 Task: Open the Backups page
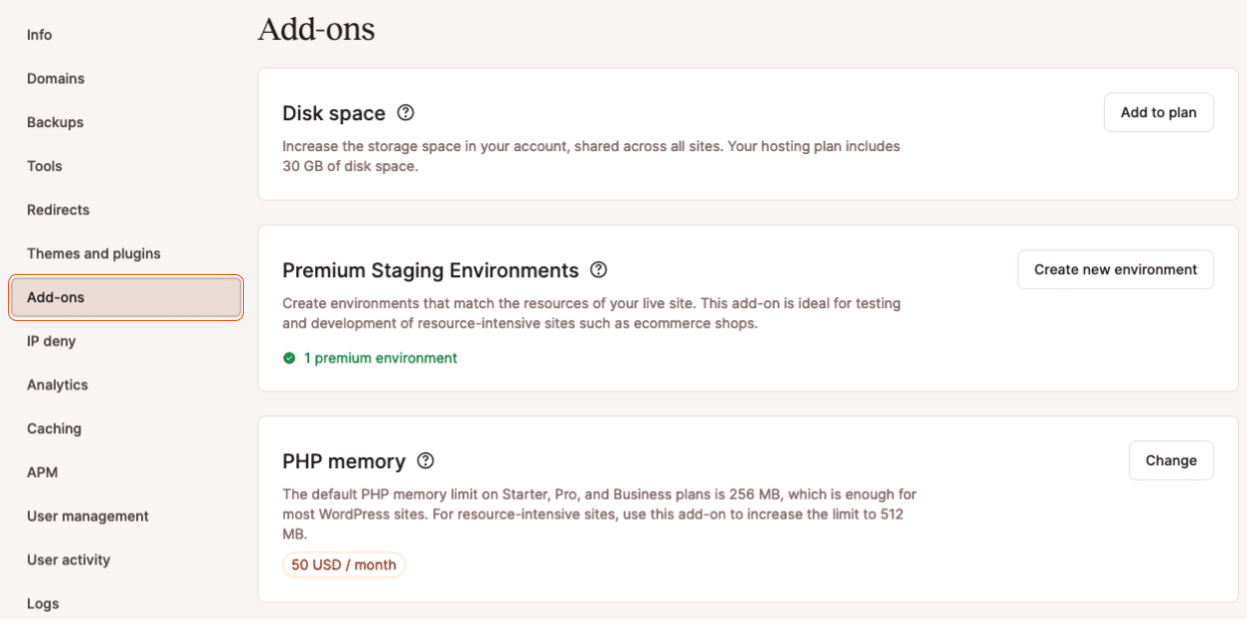(x=55, y=122)
